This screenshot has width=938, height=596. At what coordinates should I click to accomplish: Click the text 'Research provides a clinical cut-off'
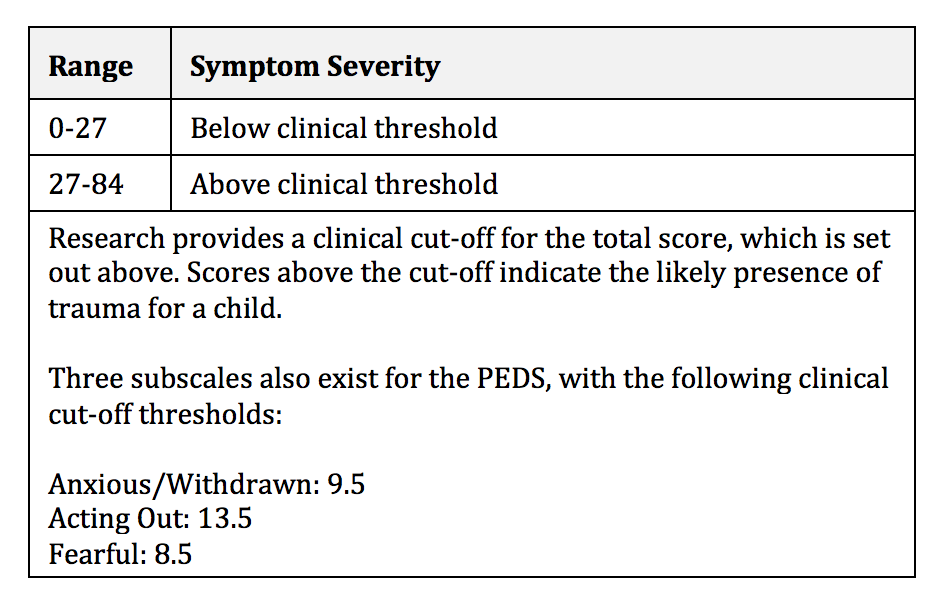coord(271,239)
